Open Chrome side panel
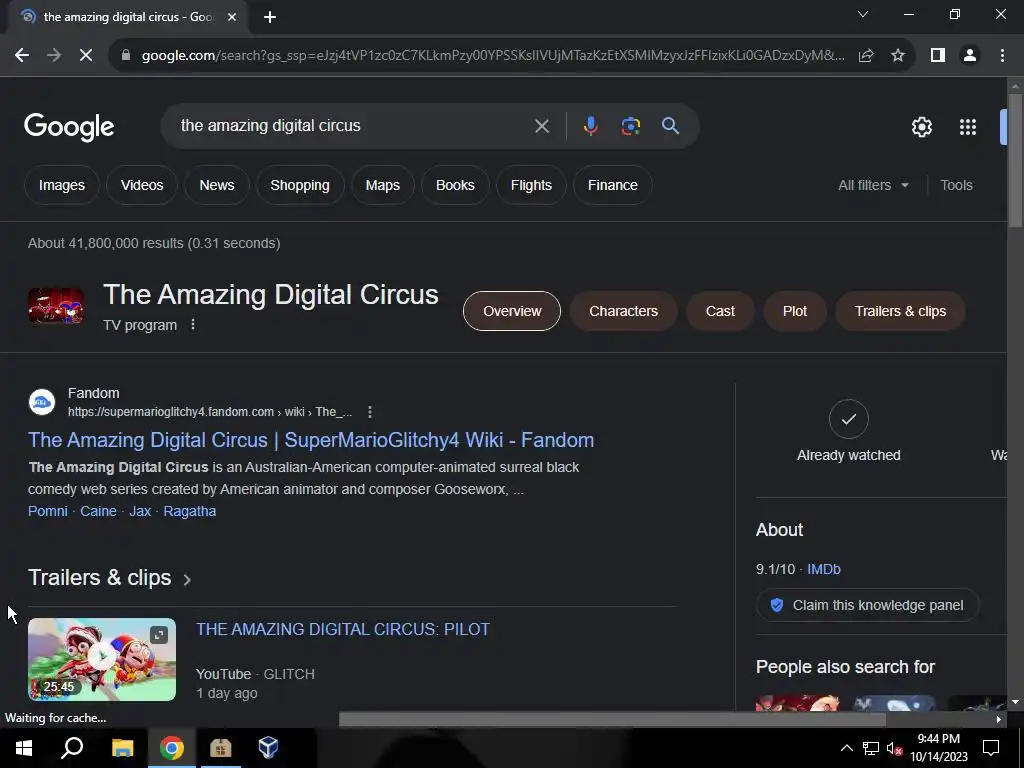 point(938,56)
